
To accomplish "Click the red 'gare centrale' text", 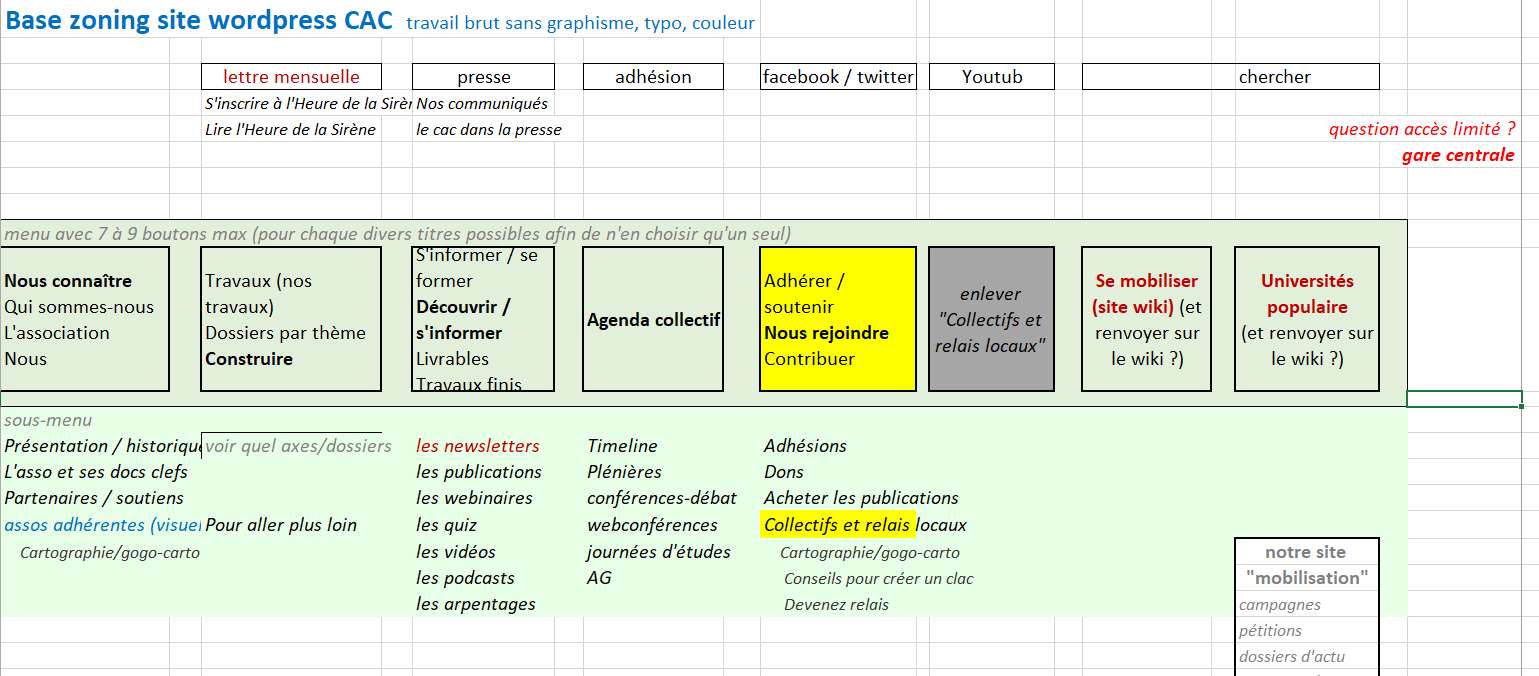I will 1457,155.
